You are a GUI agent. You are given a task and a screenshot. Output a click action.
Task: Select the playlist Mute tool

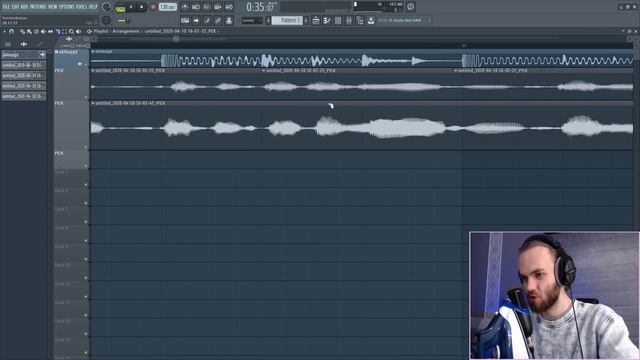[x=43, y=31]
